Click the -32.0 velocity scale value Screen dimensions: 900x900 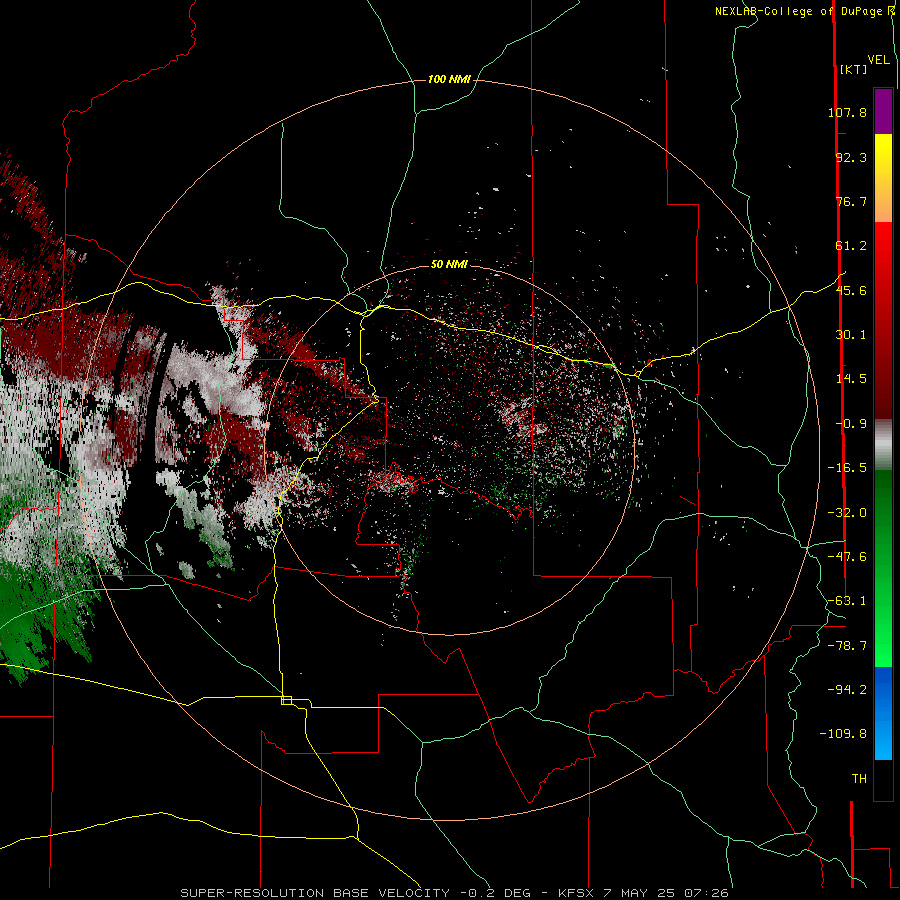847,513
